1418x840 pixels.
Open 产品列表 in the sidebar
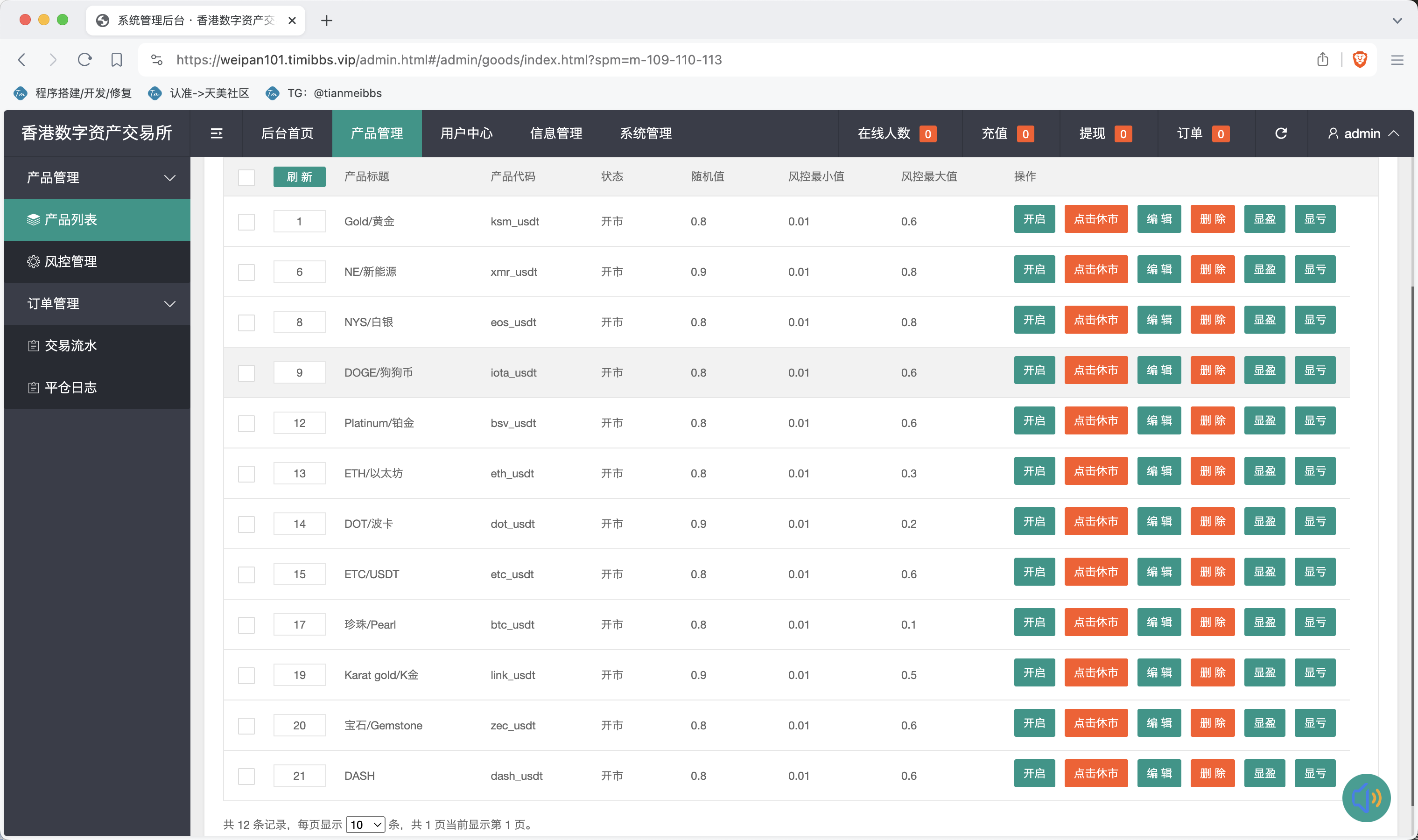pyautogui.click(x=97, y=220)
